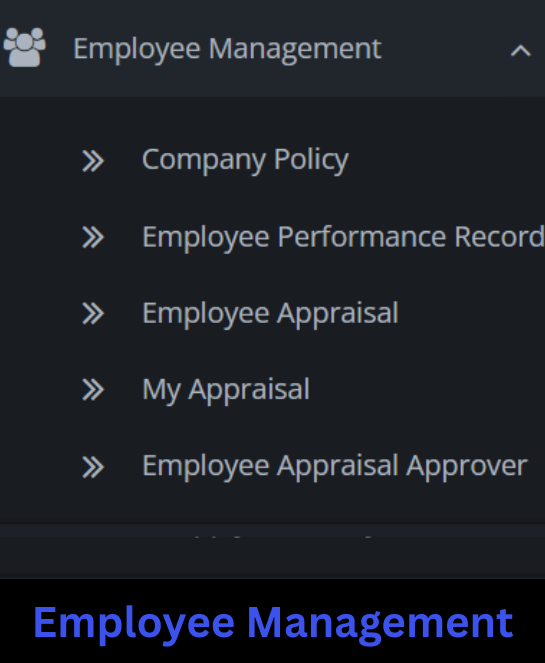Click the word Approver in the last submenu item
Image resolution: width=545 pixels, height=663 pixels.
pyautogui.click(x=467, y=467)
